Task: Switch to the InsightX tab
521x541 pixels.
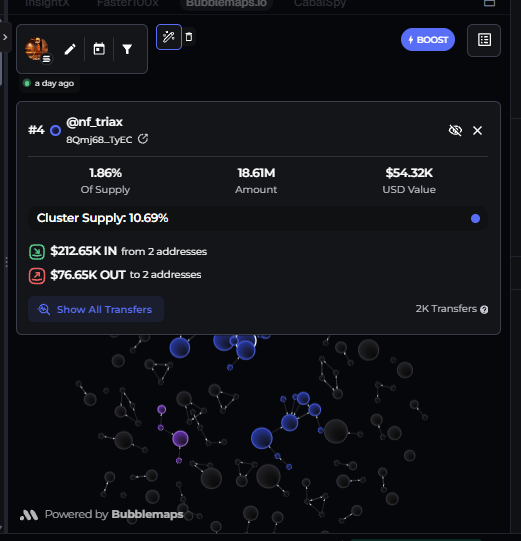Action: click(47, 3)
